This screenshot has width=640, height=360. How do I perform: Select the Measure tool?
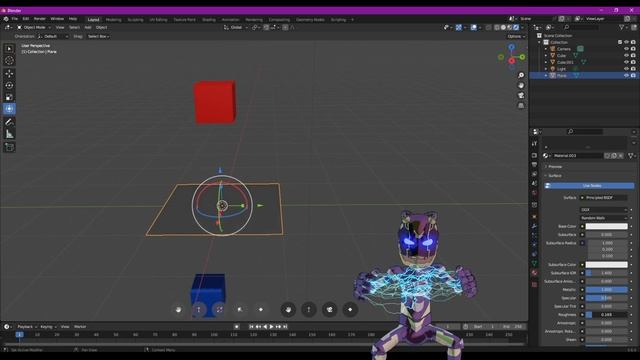pos(9,134)
